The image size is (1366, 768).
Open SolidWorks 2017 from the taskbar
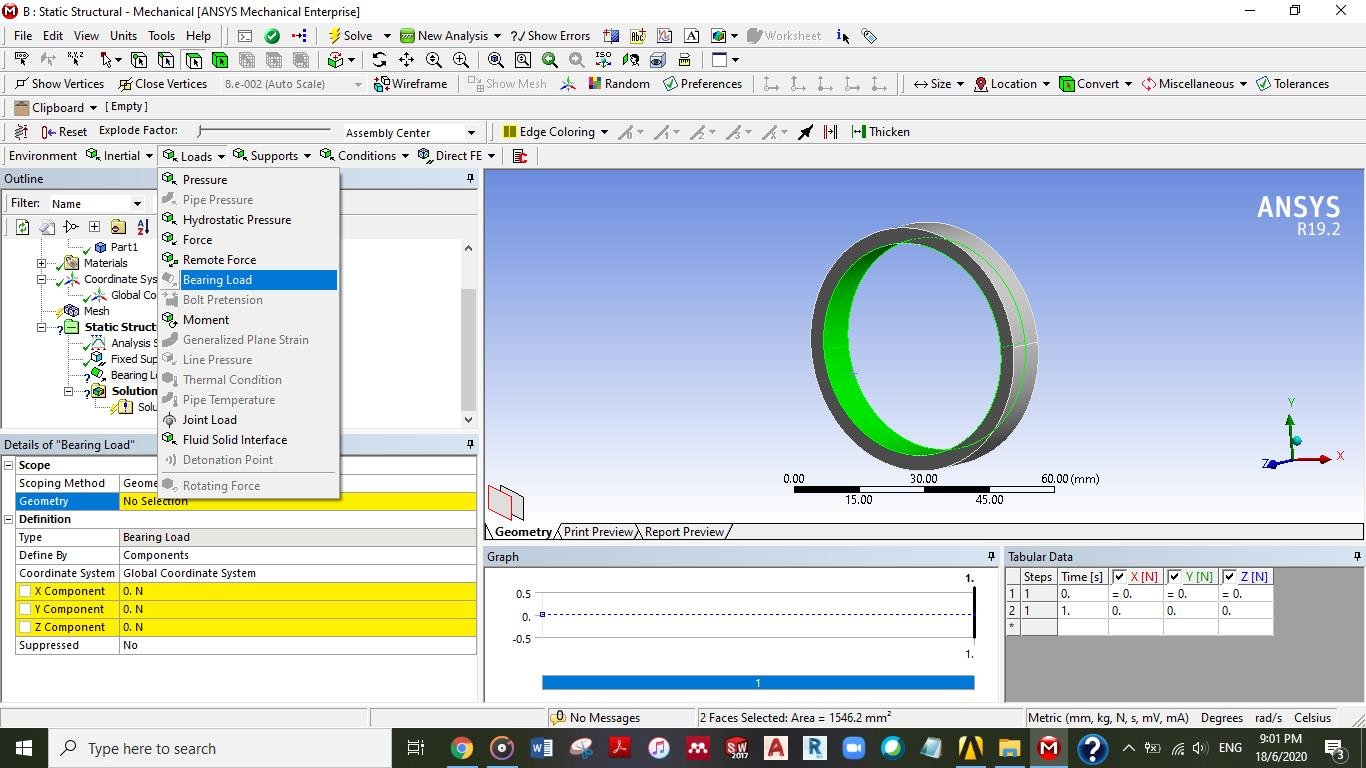click(737, 748)
